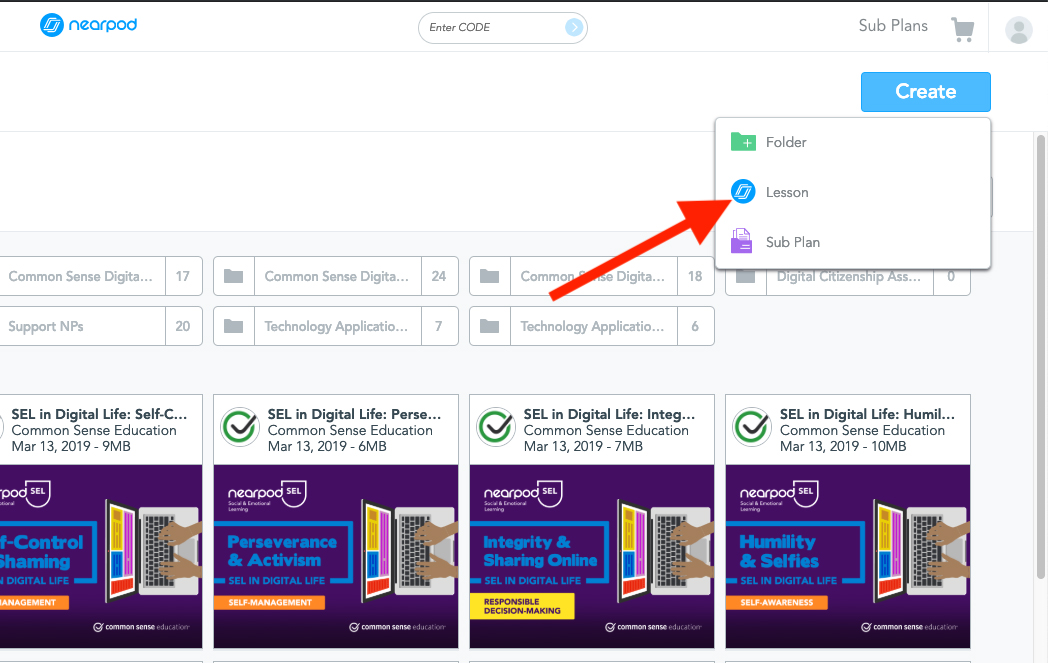Open the shopping cart
Image resolution: width=1048 pixels, height=663 pixels.
962,29
